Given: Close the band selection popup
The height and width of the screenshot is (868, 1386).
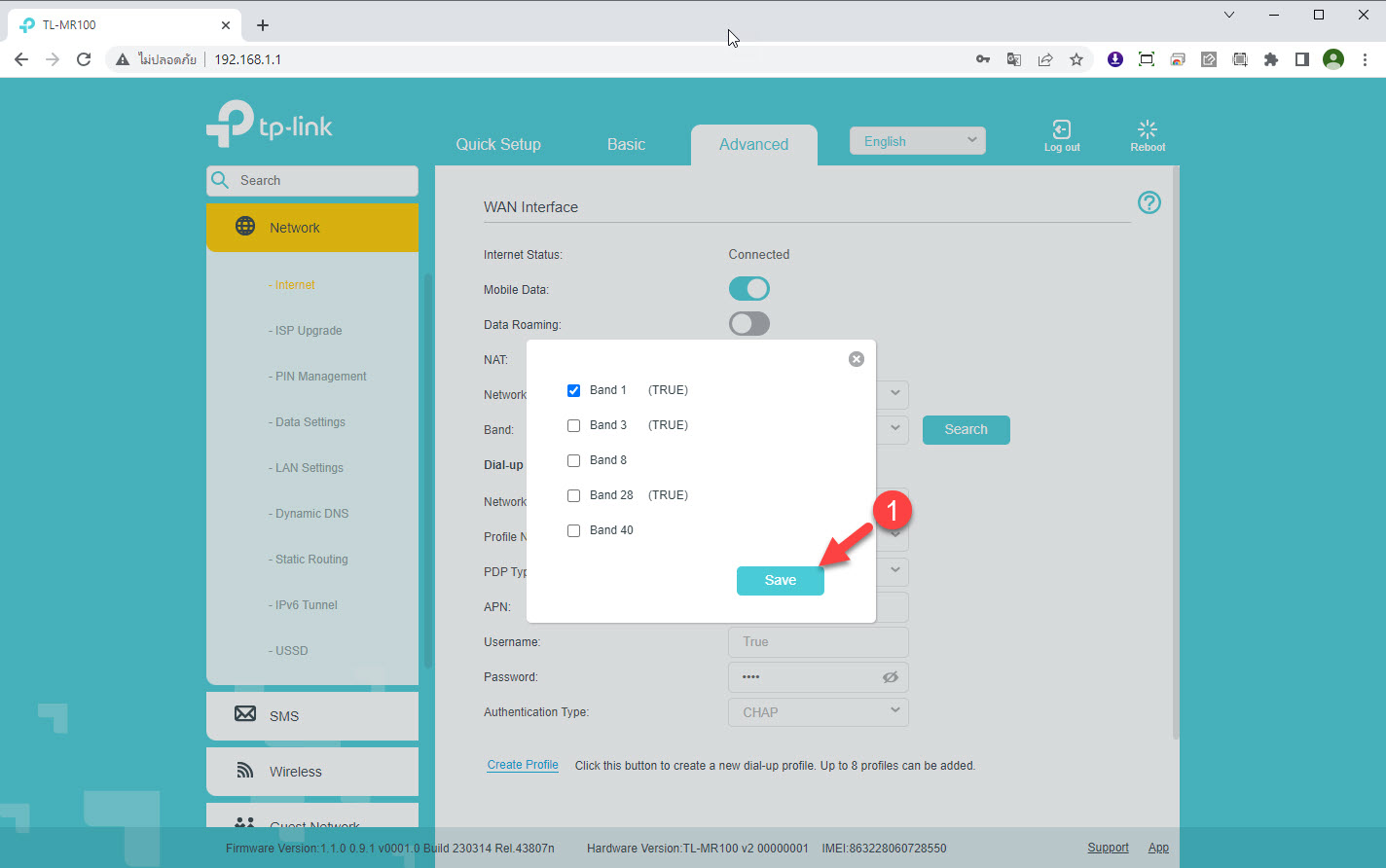Looking at the screenshot, I should pos(857,359).
